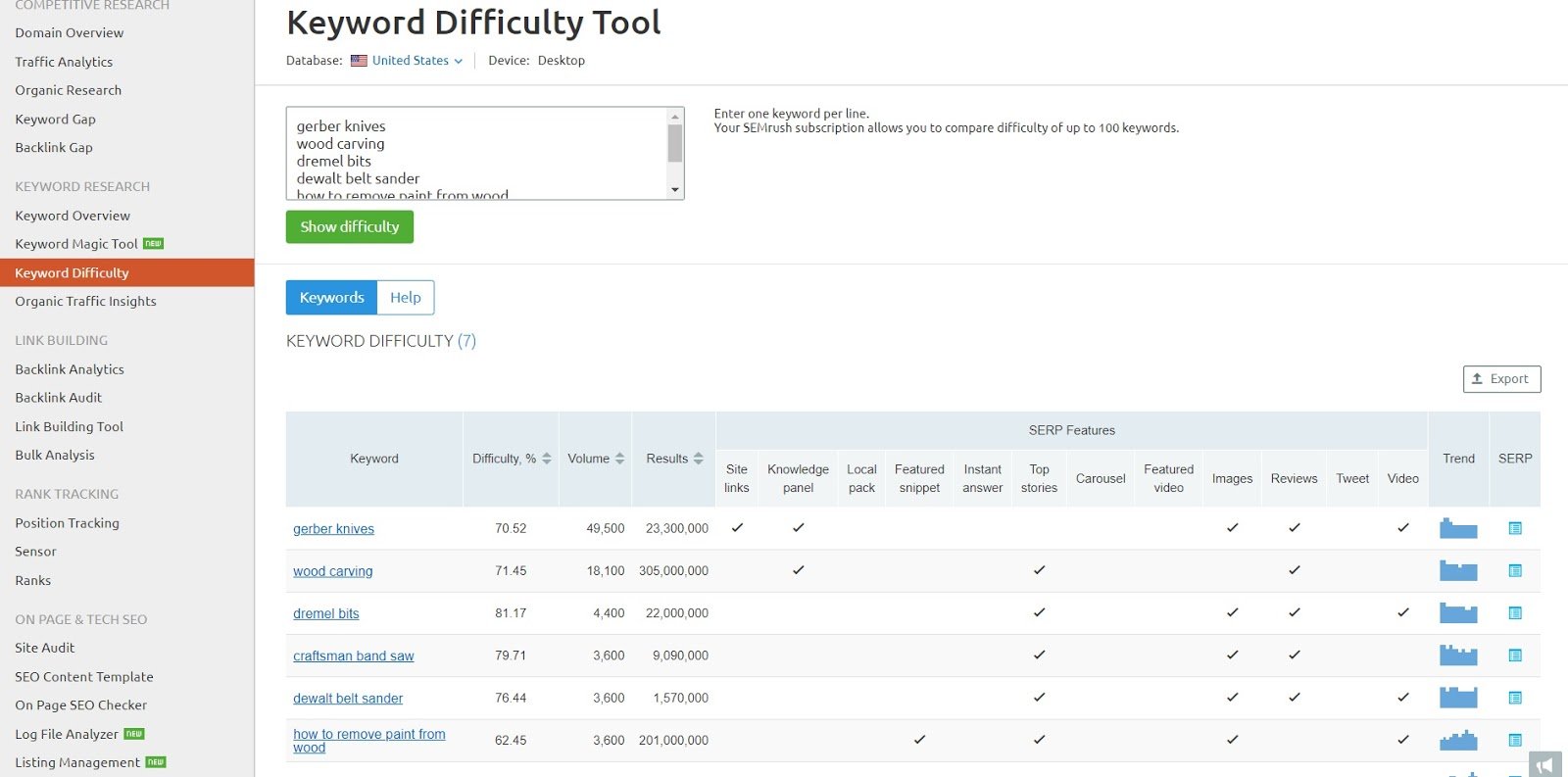Viewport: 1568px width, 777px height.
Task: Click dremel bits results value 22,000,000
Action: pos(676,613)
